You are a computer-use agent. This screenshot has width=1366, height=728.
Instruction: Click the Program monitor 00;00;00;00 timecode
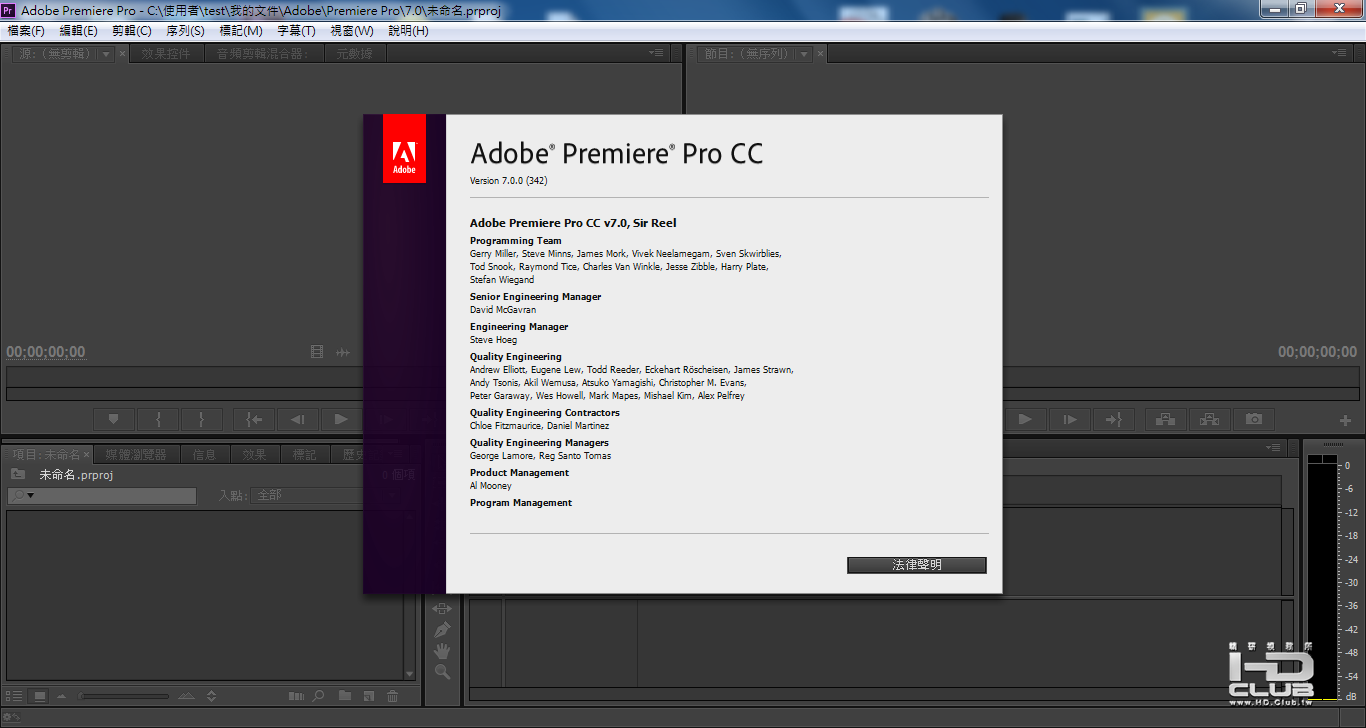(1318, 352)
